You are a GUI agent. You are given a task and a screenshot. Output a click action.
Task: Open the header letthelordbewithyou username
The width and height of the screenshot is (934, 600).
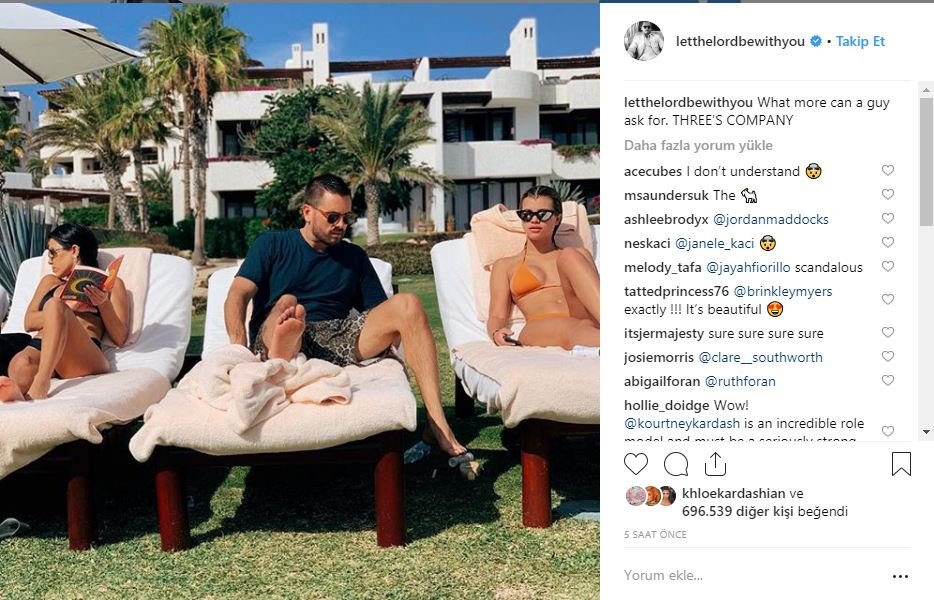tap(740, 41)
